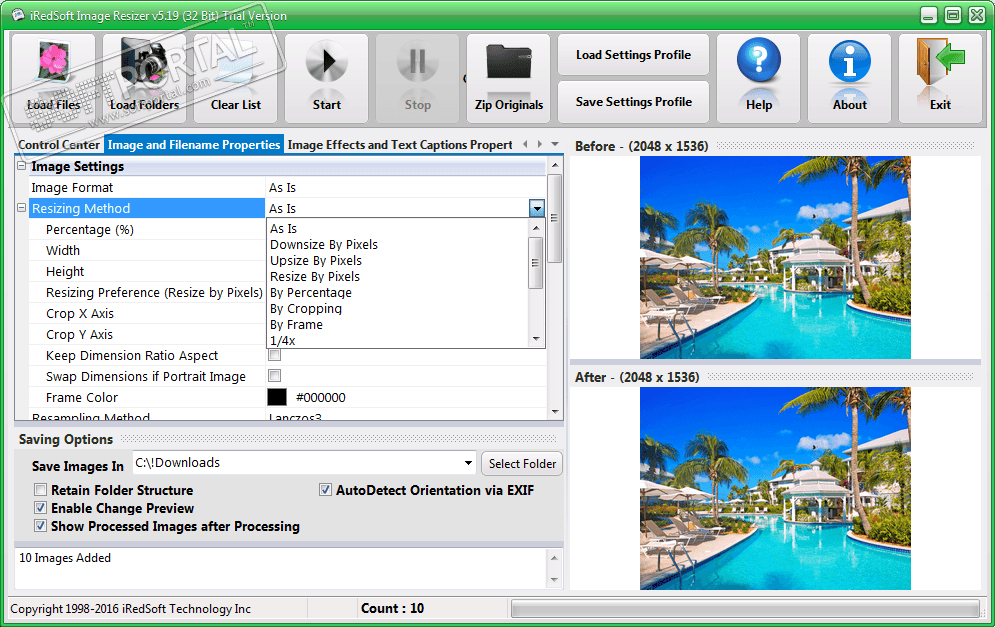Click the tab scroll left arrow
Screen dimensions: 995x627
tap(525, 144)
